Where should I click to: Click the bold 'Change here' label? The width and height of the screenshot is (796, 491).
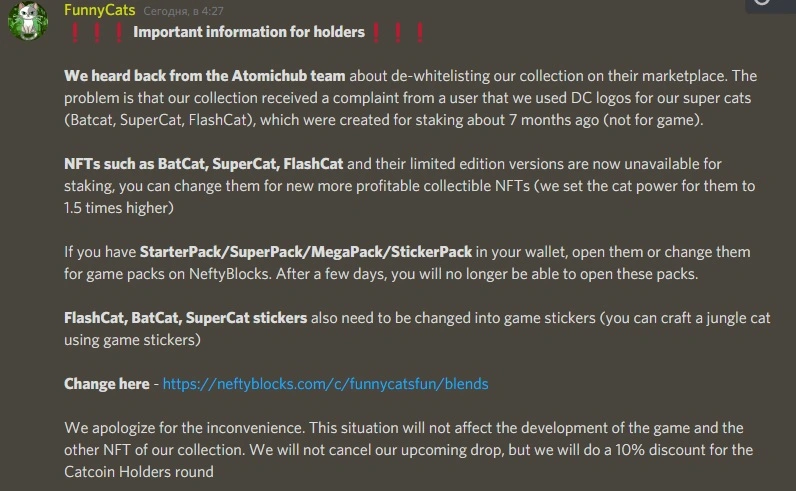click(x=107, y=383)
